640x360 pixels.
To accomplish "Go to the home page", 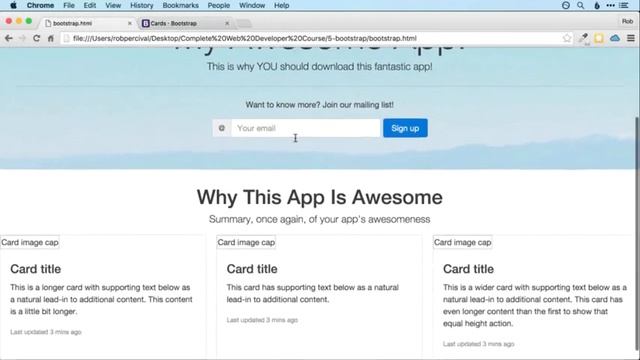I will point(51,38).
